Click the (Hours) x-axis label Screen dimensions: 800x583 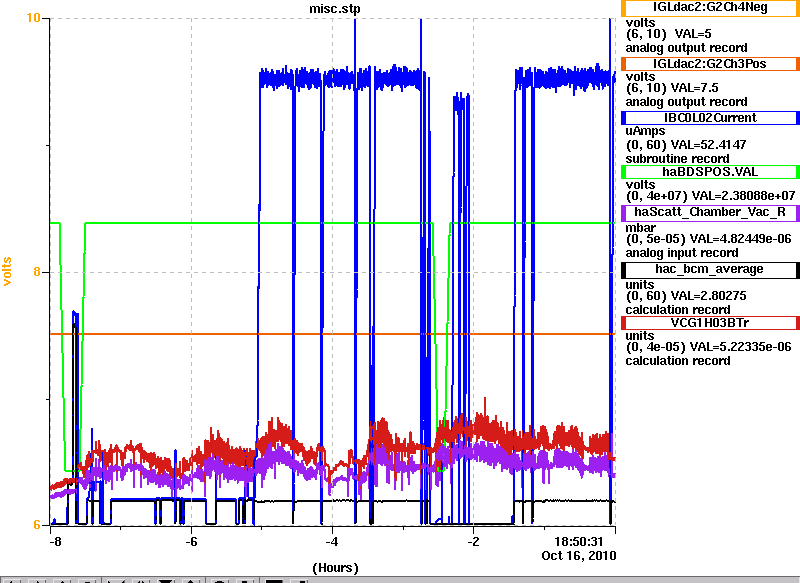[x=335, y=568]
